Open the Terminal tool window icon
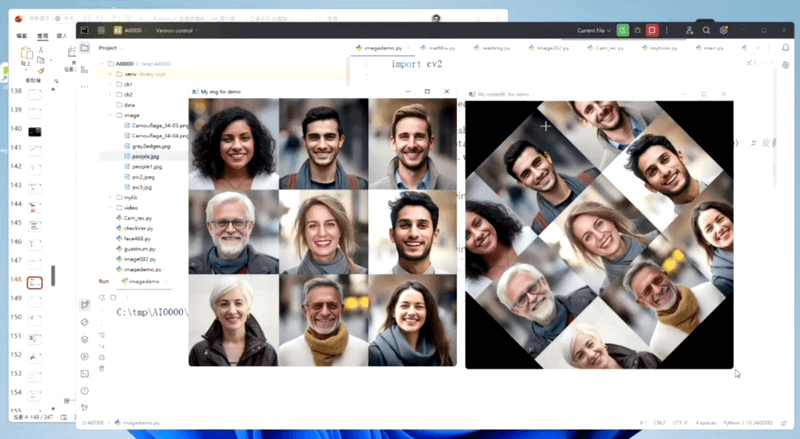This screenshot has width=800, height=439. coord(85,373)
